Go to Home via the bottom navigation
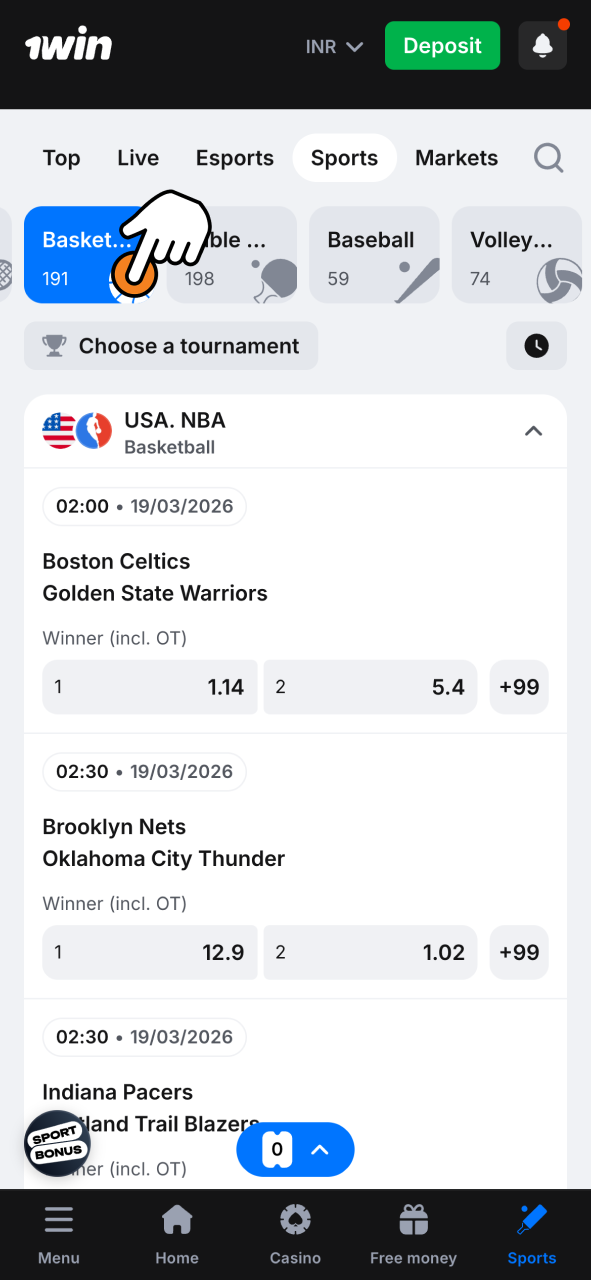Image resolution: width=591 pixels, height=1280 pixels. pos(177,1232)
